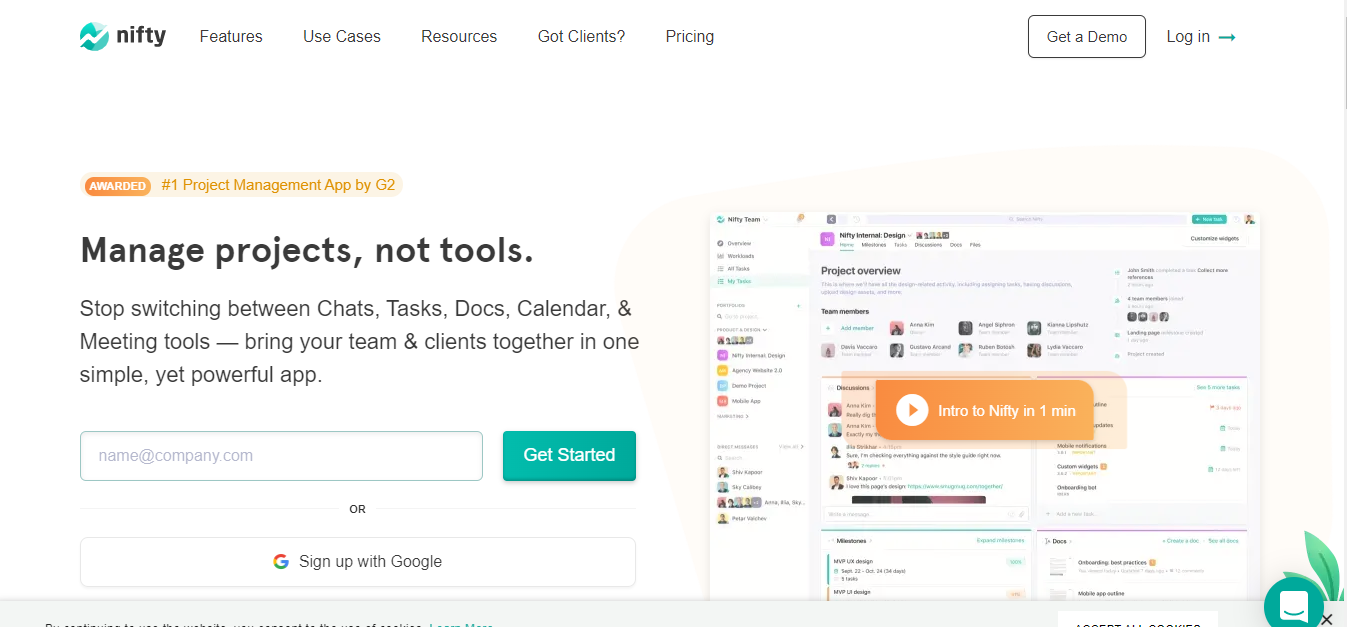The width and height of the screenshot is (1347, 627).
Task: Click Mobile App in the app preview sidebar
Action: pos(740,401)
